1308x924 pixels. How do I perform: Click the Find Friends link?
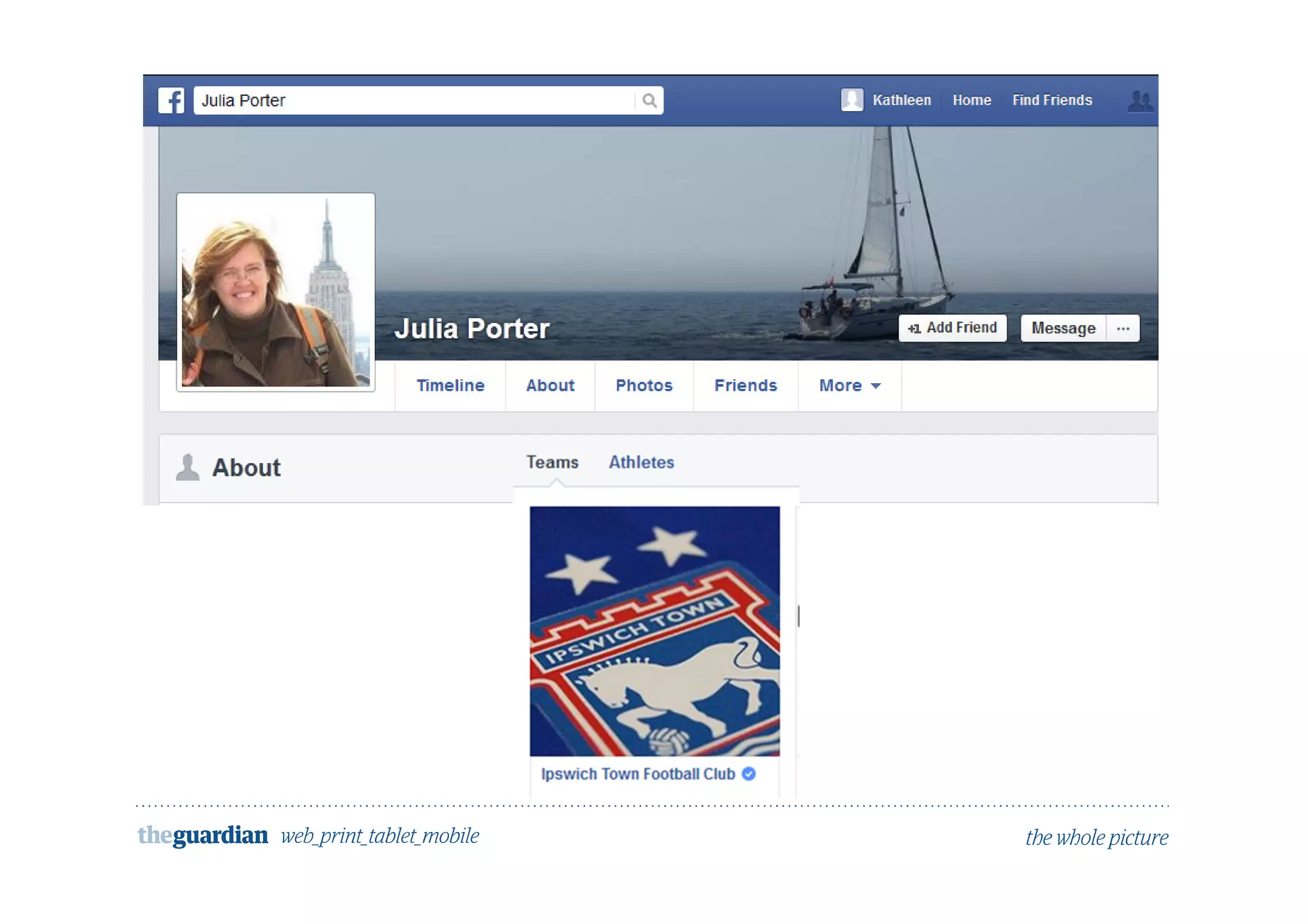click(1052, 100)
